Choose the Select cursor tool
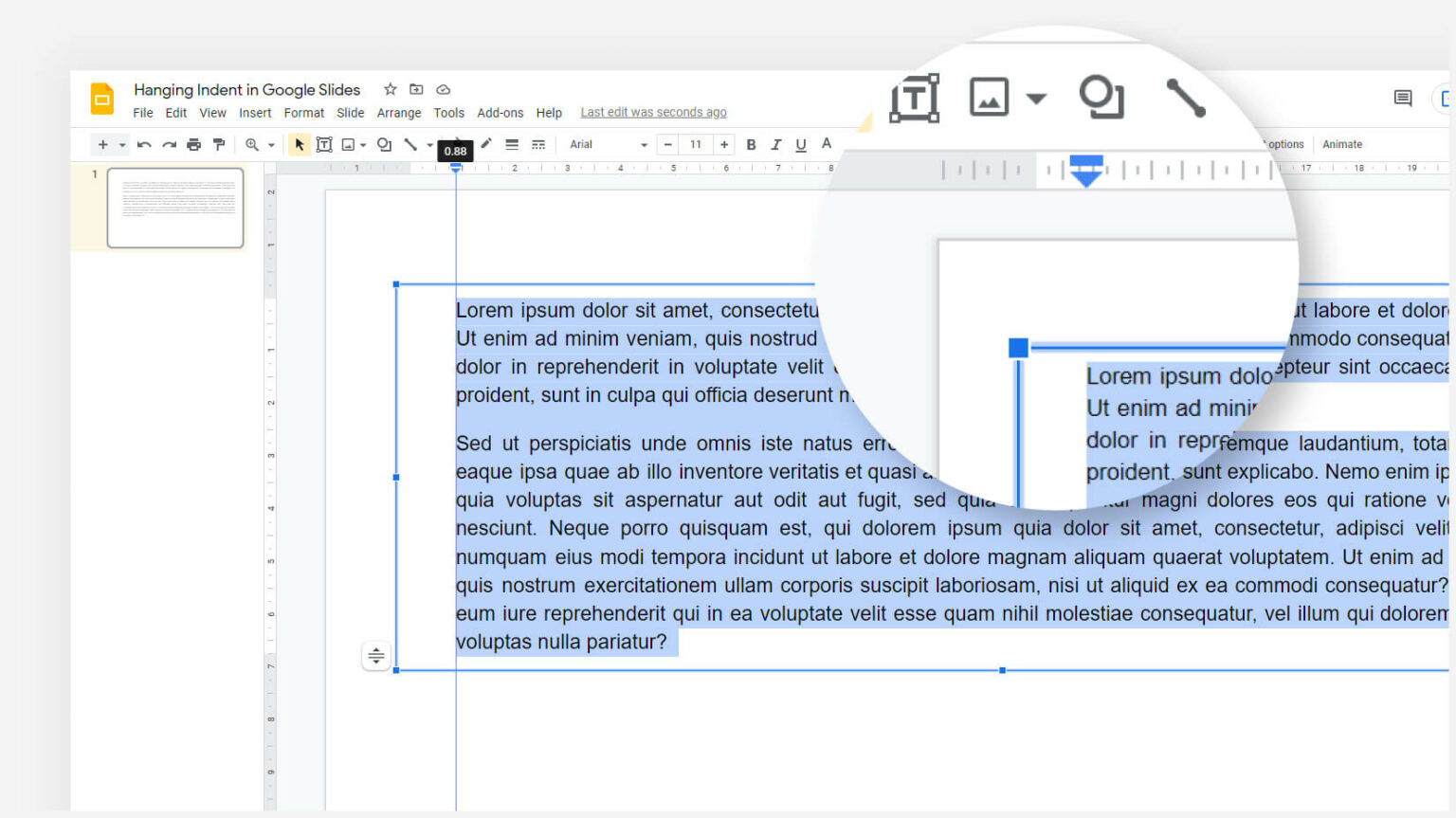 coord(300,144)
